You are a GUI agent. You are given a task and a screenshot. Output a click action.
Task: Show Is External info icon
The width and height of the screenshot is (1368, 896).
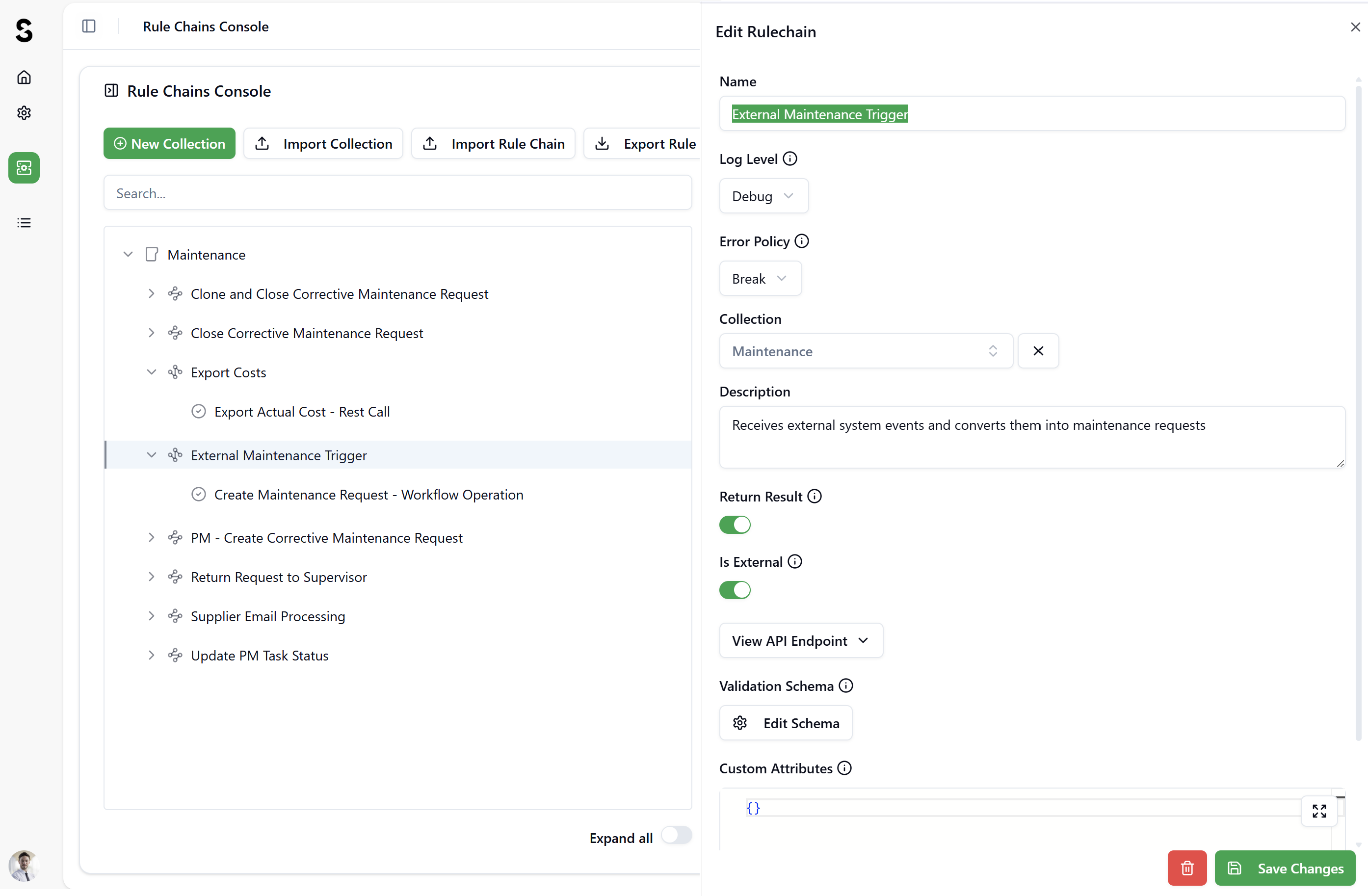pyautogui.click(x=795, y=562)
